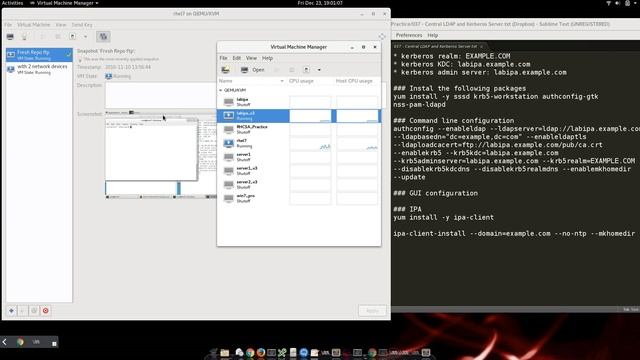Image resolution: width=640 pixels, height=360 pixels.
Task: Click the fullscreen icon in rhel7 window
Action: 382,37
